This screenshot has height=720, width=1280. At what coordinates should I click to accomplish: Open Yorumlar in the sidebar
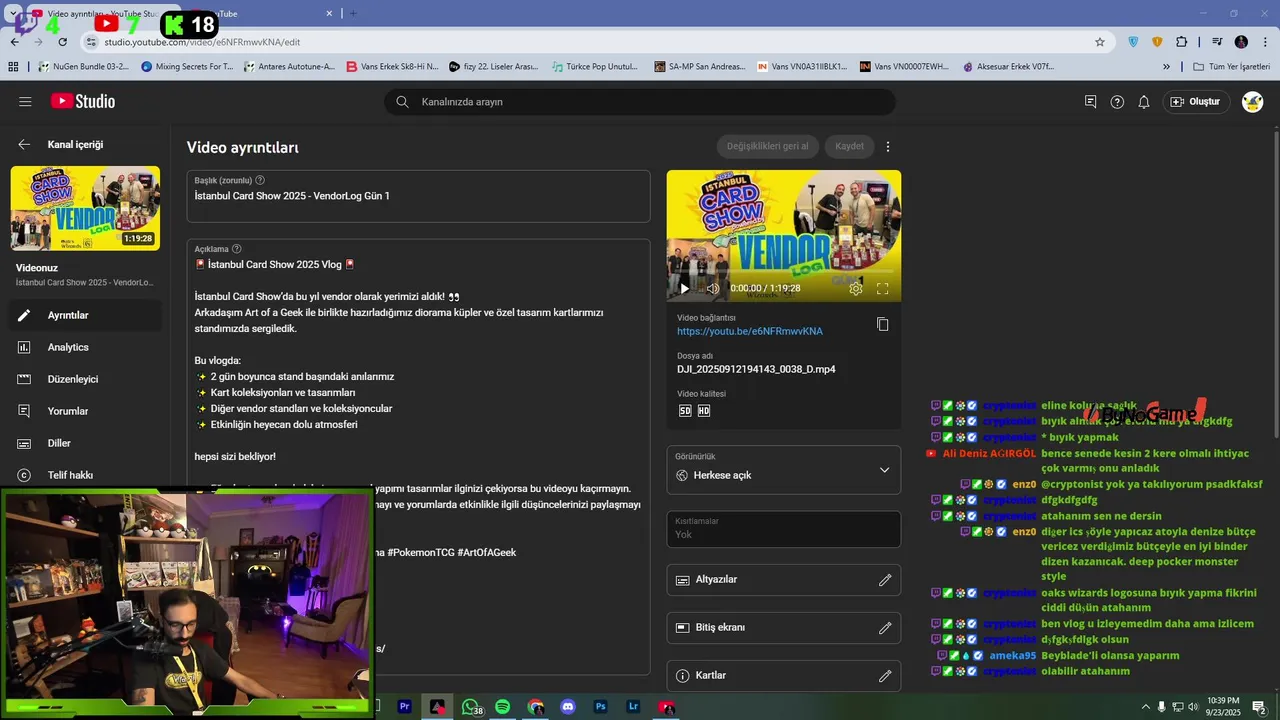85,411
